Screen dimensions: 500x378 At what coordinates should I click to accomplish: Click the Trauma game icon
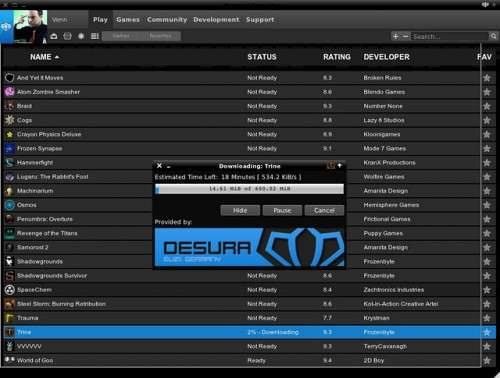pyautogui.click(x=10, y=318)
